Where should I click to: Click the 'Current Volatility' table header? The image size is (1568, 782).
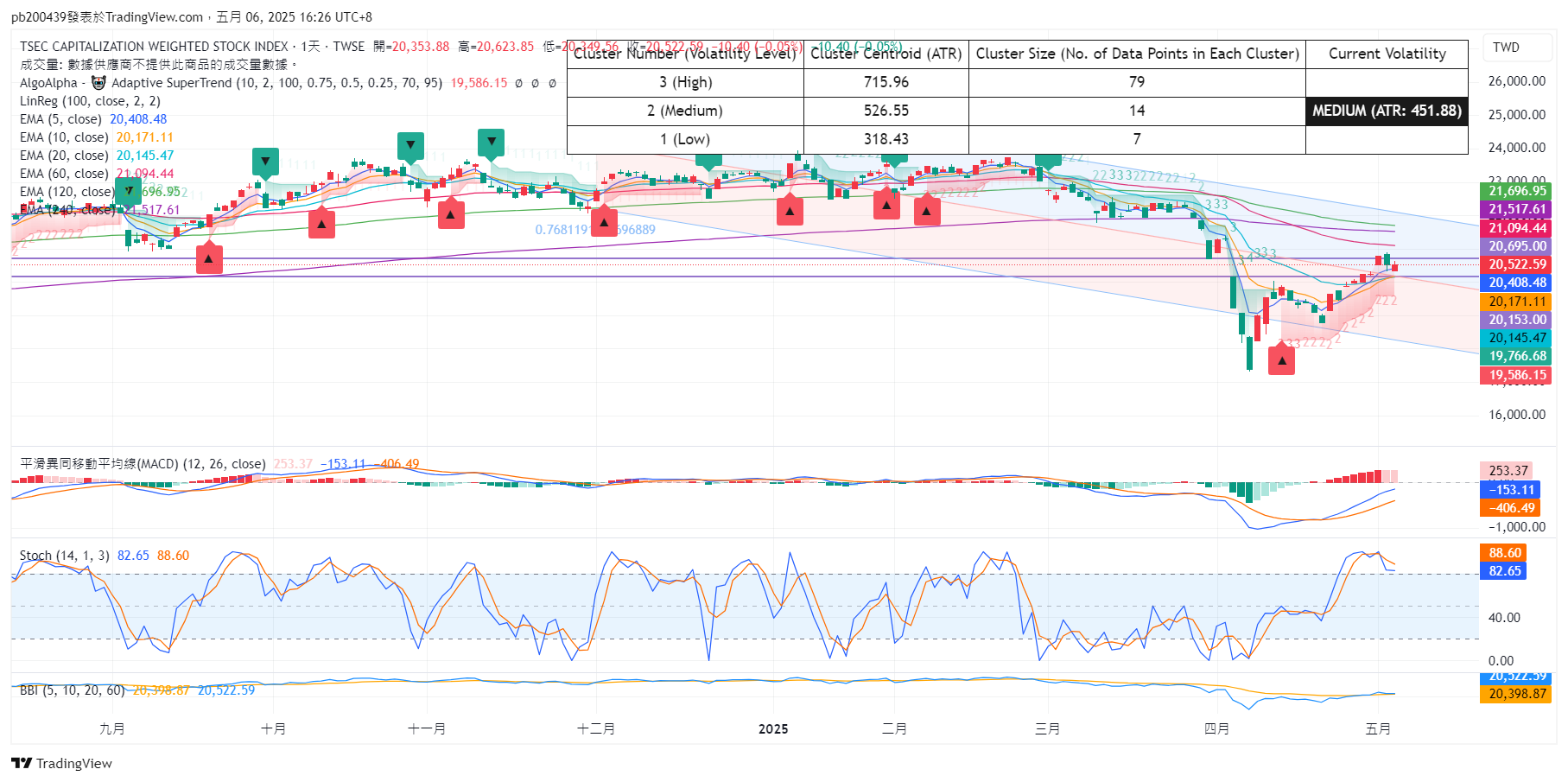point(1387,54)
